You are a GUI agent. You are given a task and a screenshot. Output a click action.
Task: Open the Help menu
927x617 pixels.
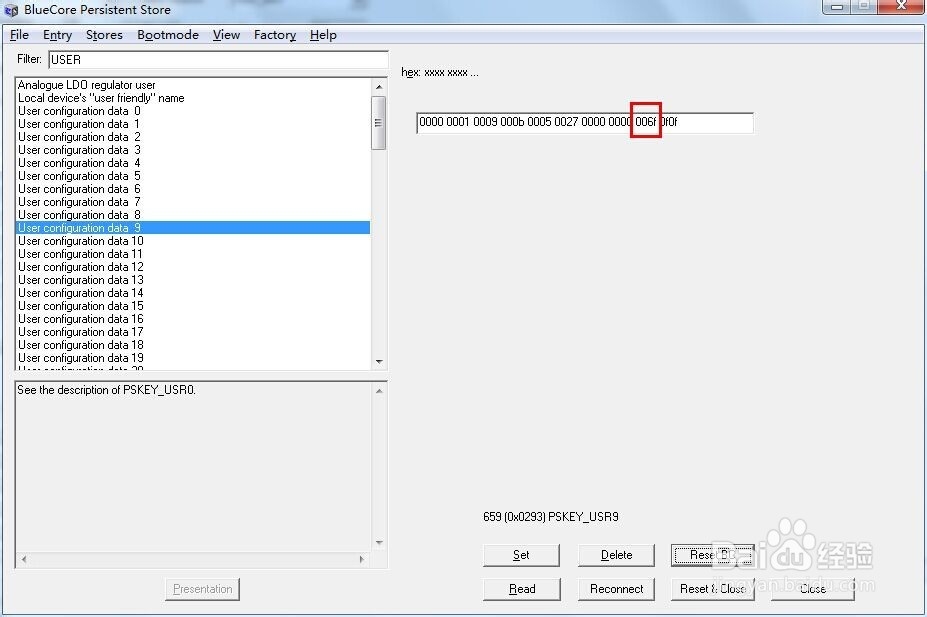[323, 35]
